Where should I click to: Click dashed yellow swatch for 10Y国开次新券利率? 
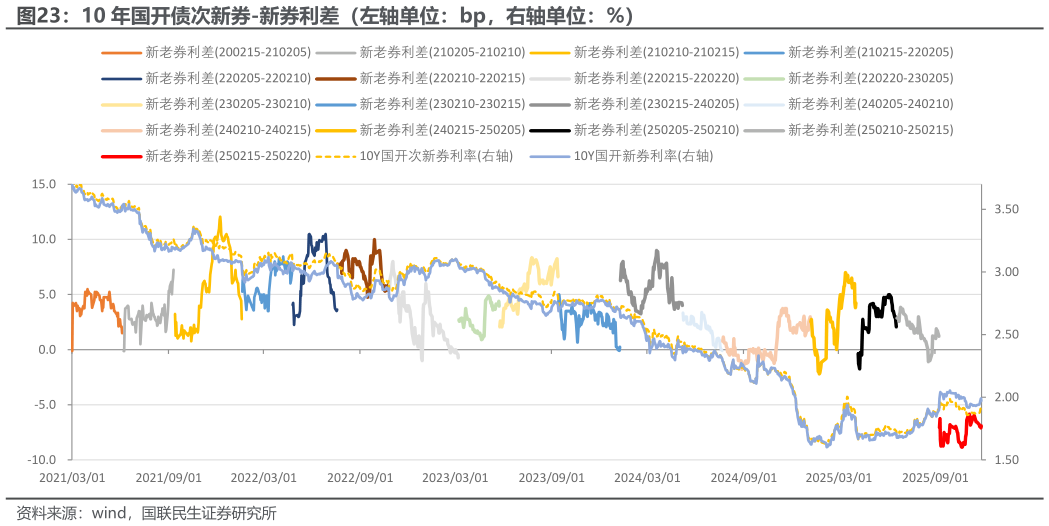click(x=335, y=157)
